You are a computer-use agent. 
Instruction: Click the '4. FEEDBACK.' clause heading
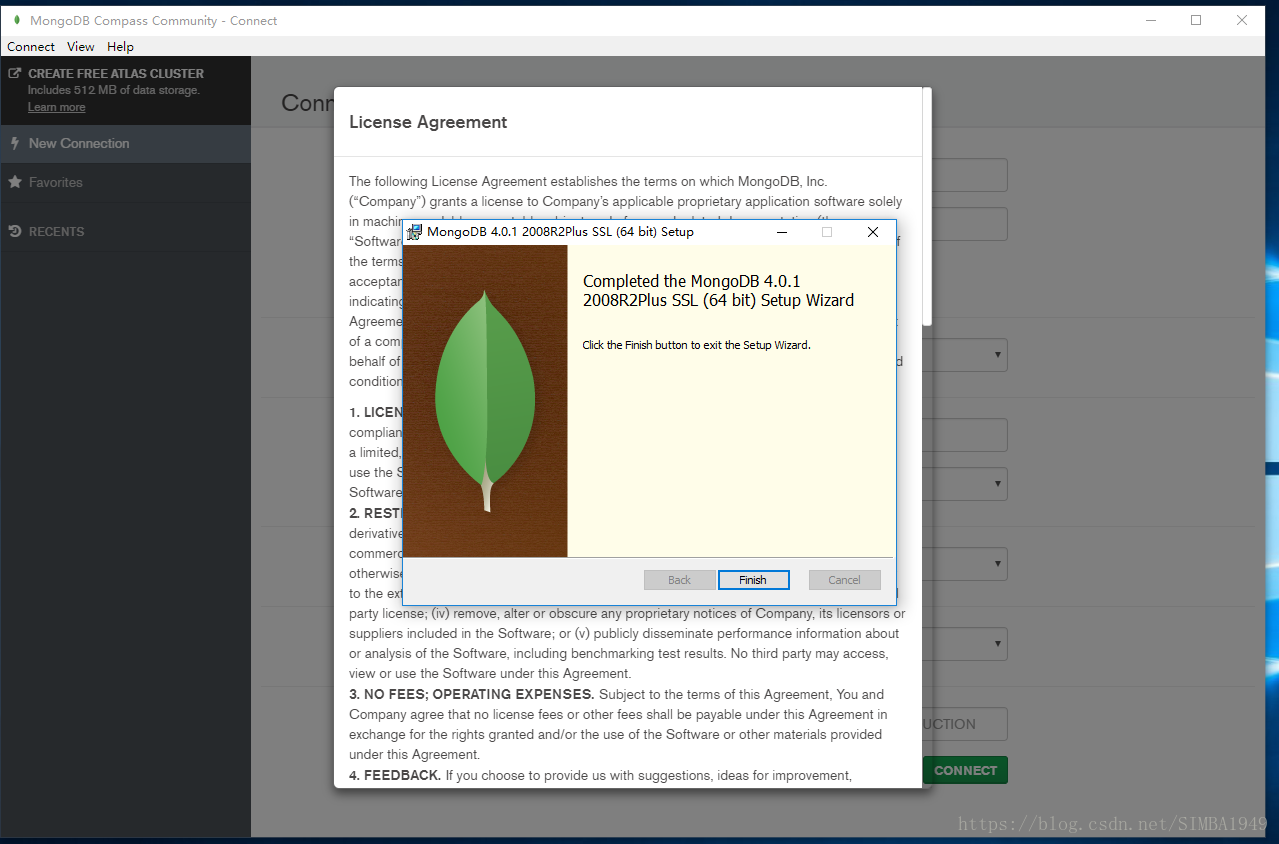[395, 775]
